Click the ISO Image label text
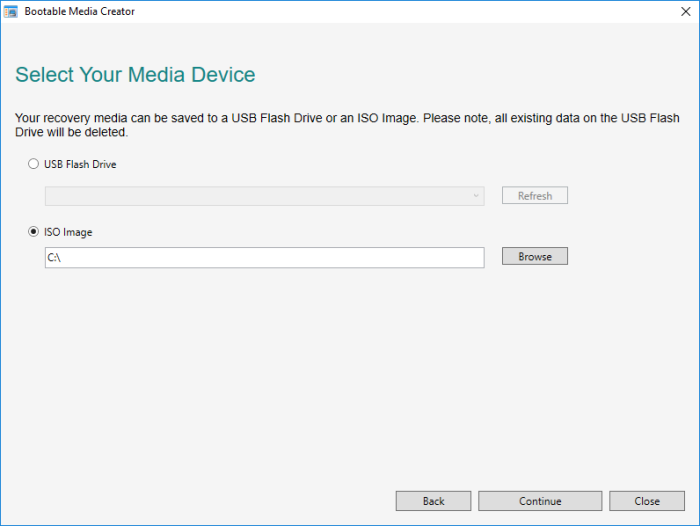700x526 pixels. [68, 232]
